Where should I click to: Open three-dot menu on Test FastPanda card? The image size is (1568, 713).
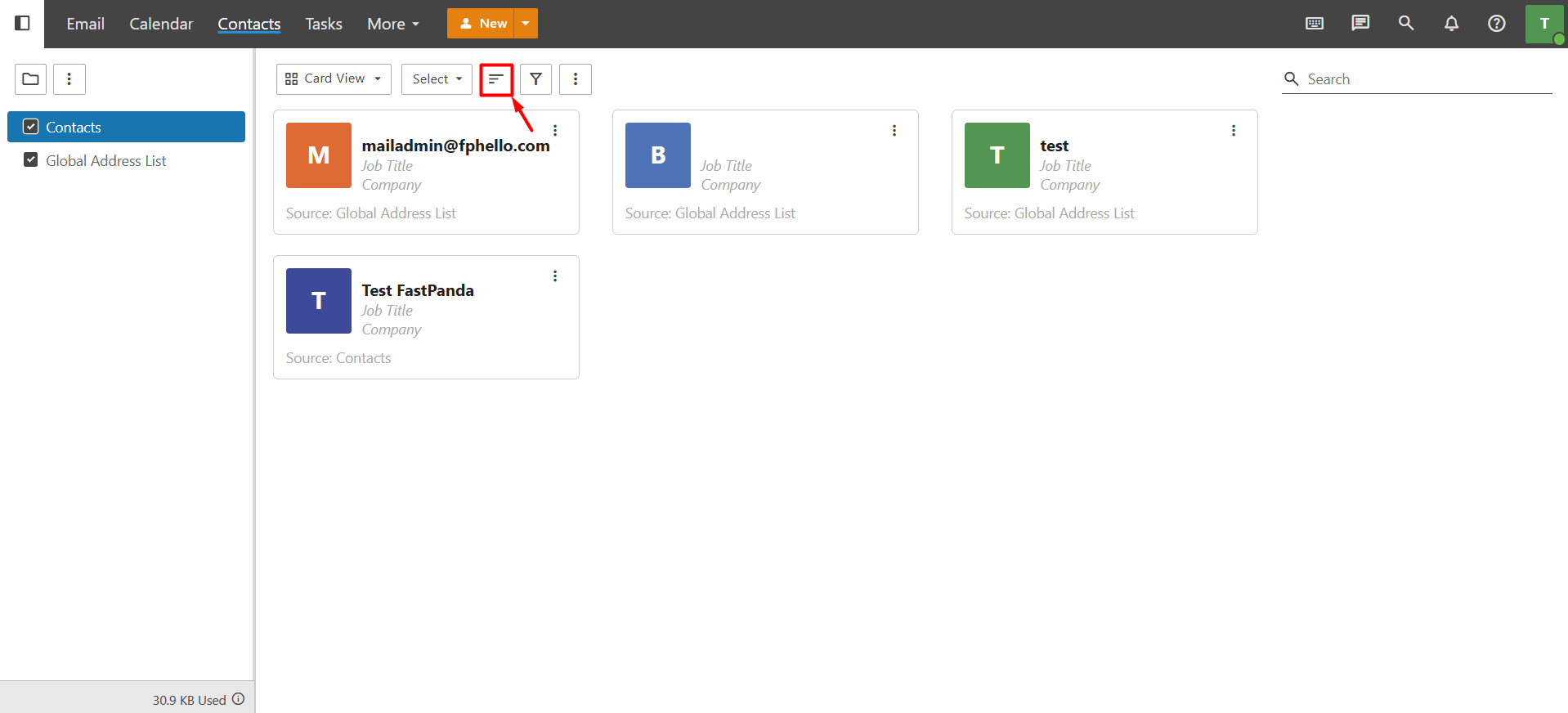pos(555,276)
